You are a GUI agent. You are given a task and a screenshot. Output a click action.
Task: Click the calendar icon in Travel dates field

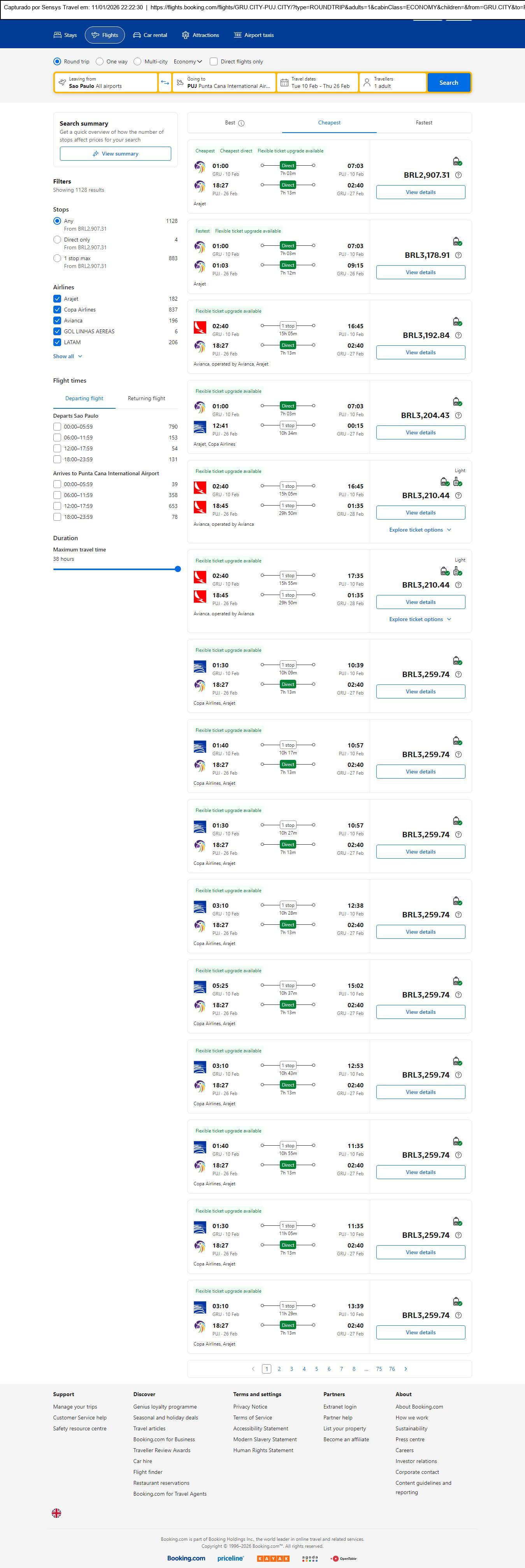284,83
